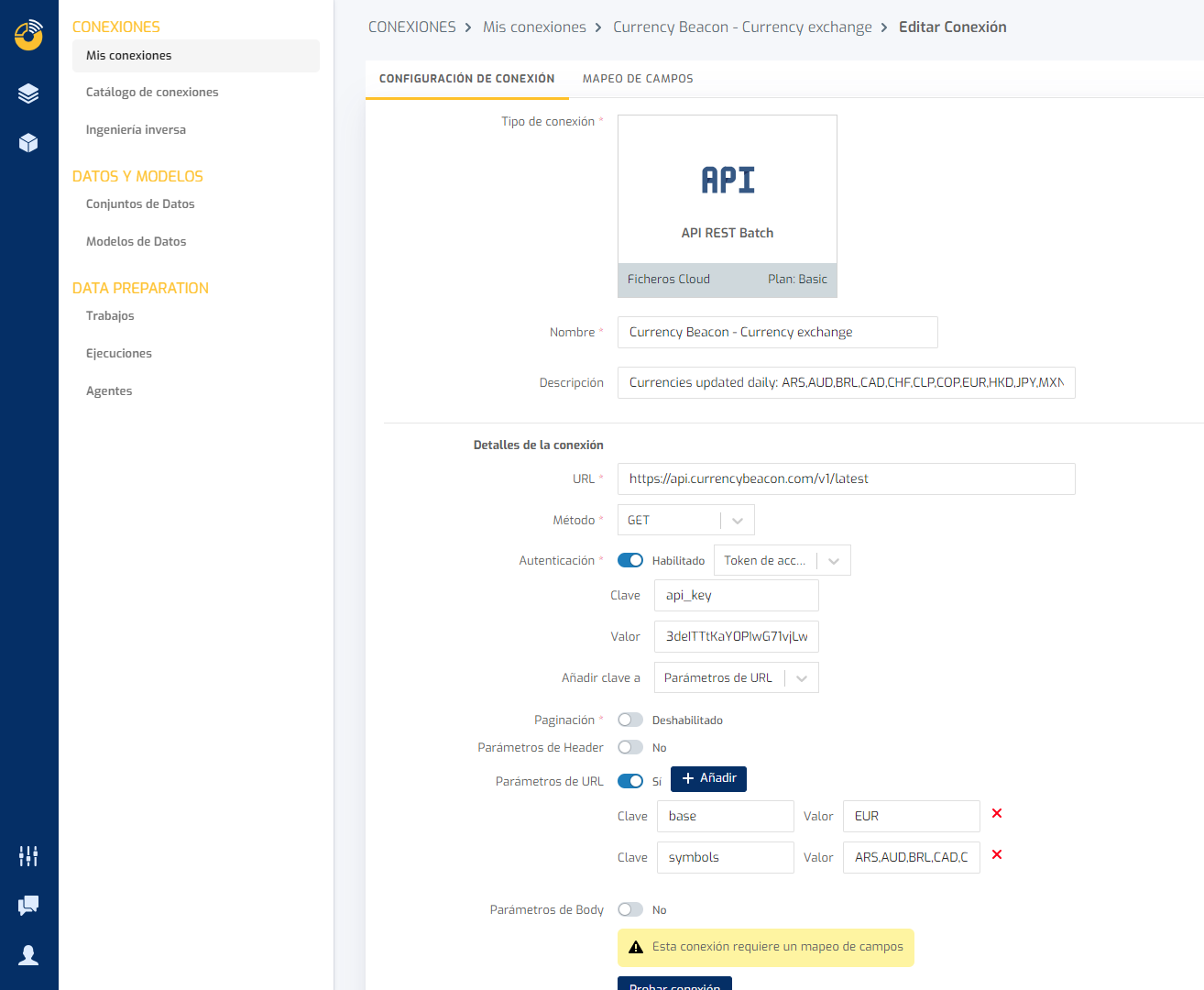Image resolution: width=1204 pixels, height=990 pixels.
Task: Open the app logo home icon
Action: pyautogui.click(x=28, y=35)
